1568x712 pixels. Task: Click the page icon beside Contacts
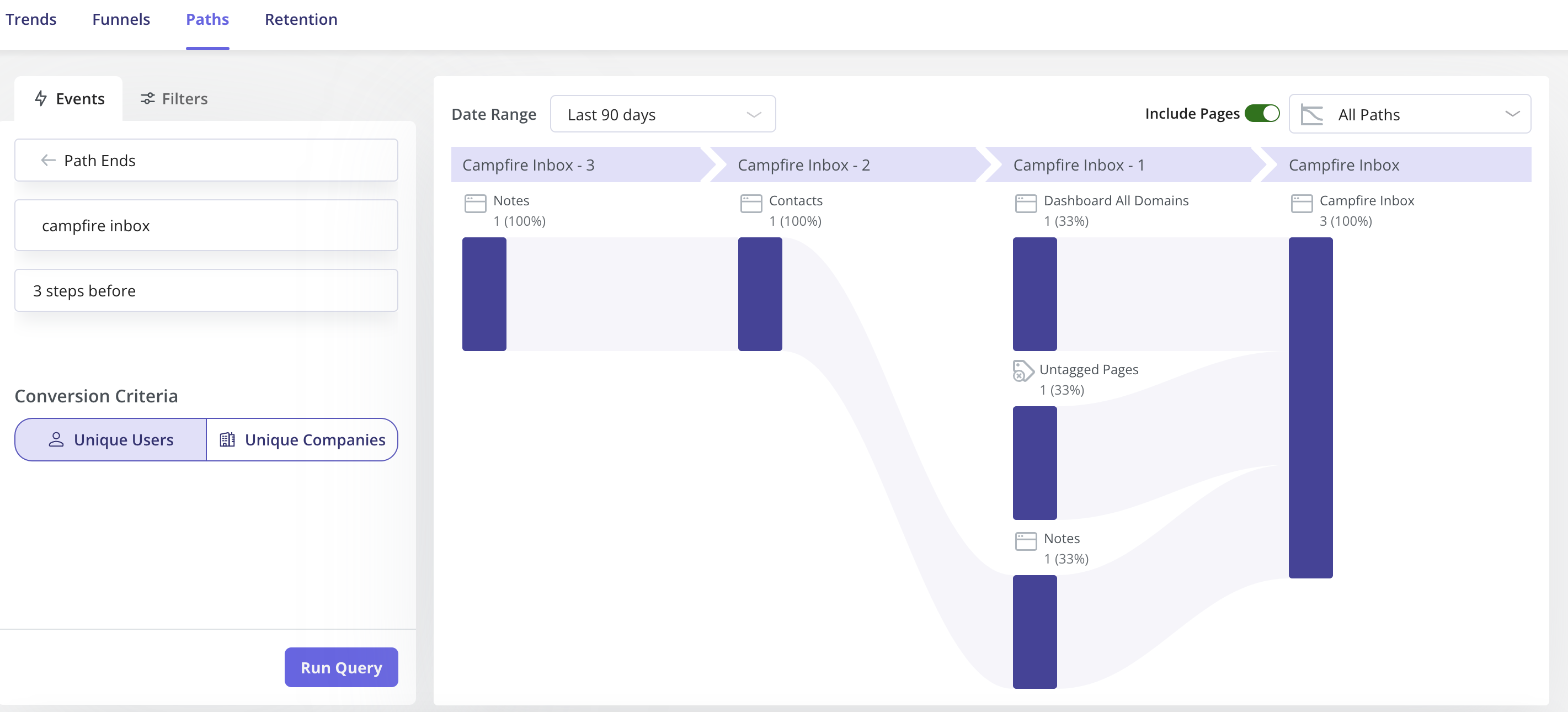[751, 204]
